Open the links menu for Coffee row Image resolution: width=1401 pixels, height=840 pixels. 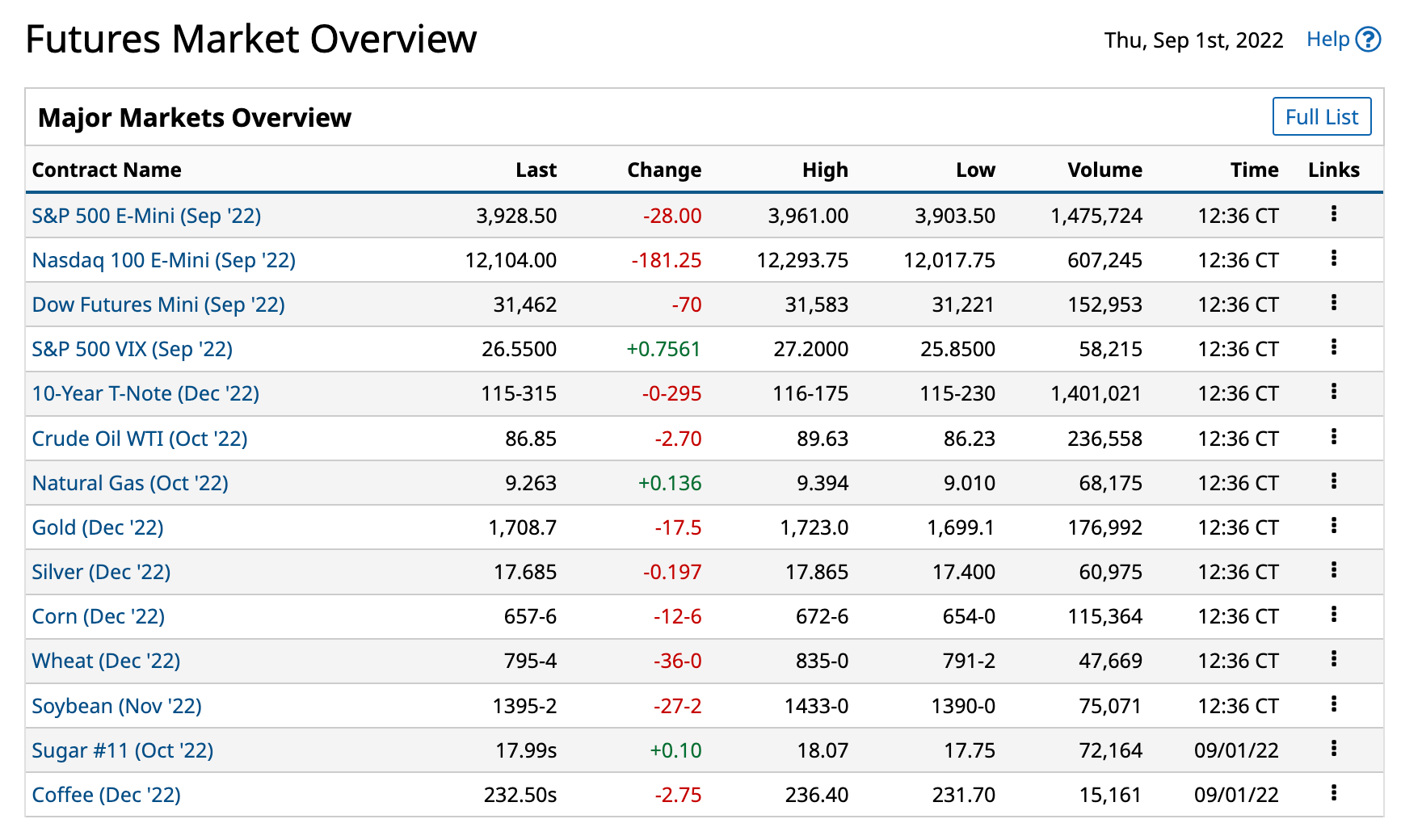tap(1333, 793)
